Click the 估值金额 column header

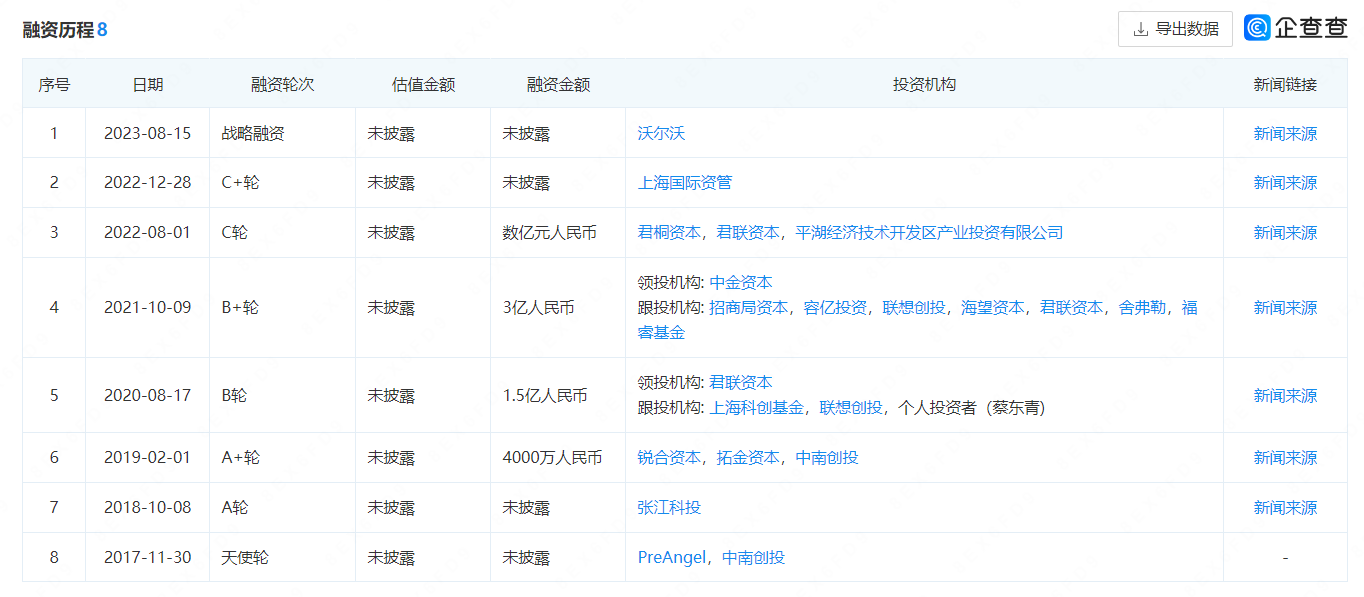[423, 84]
